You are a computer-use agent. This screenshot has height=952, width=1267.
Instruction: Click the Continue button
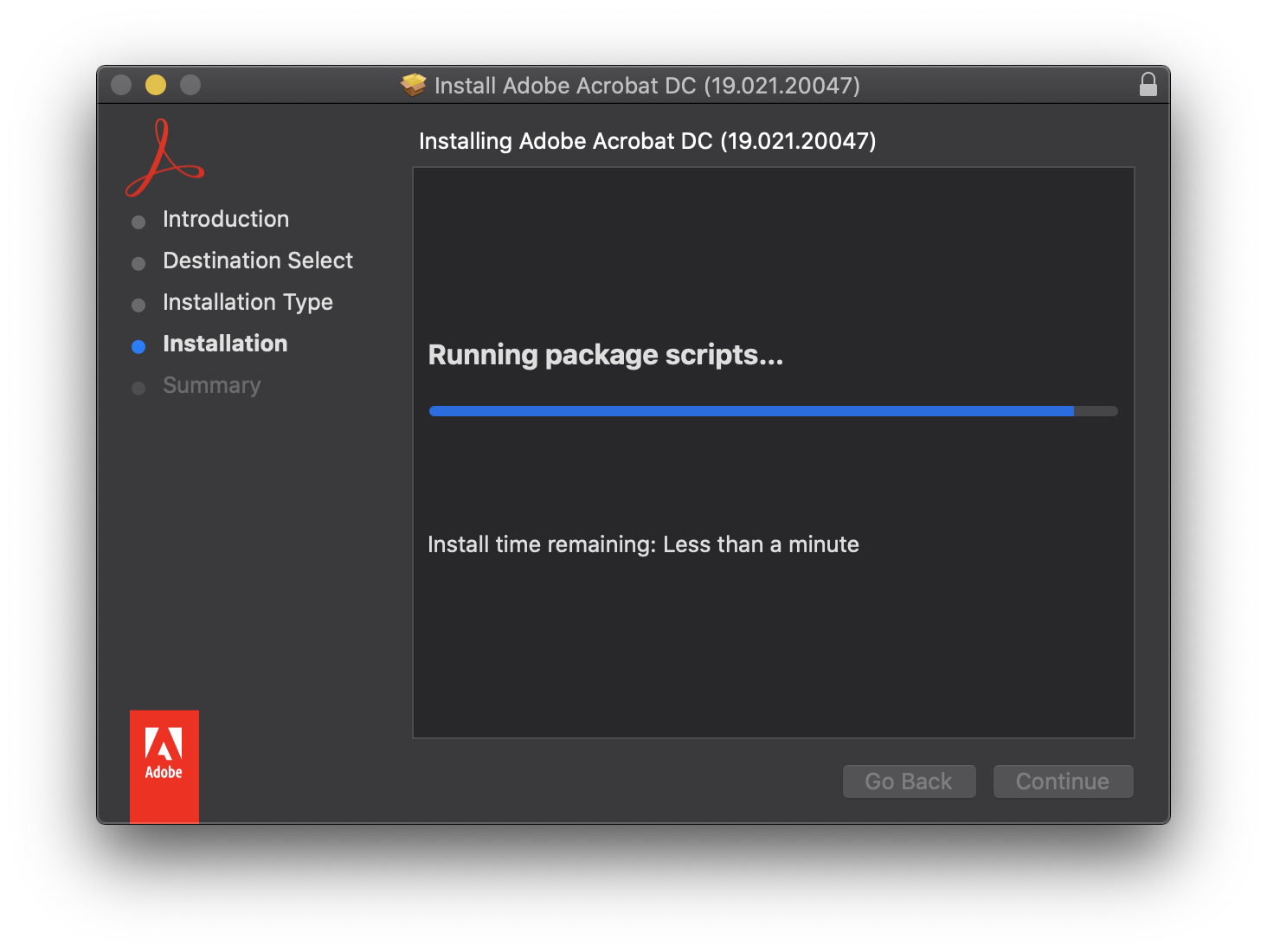[x=1063, y=781]
